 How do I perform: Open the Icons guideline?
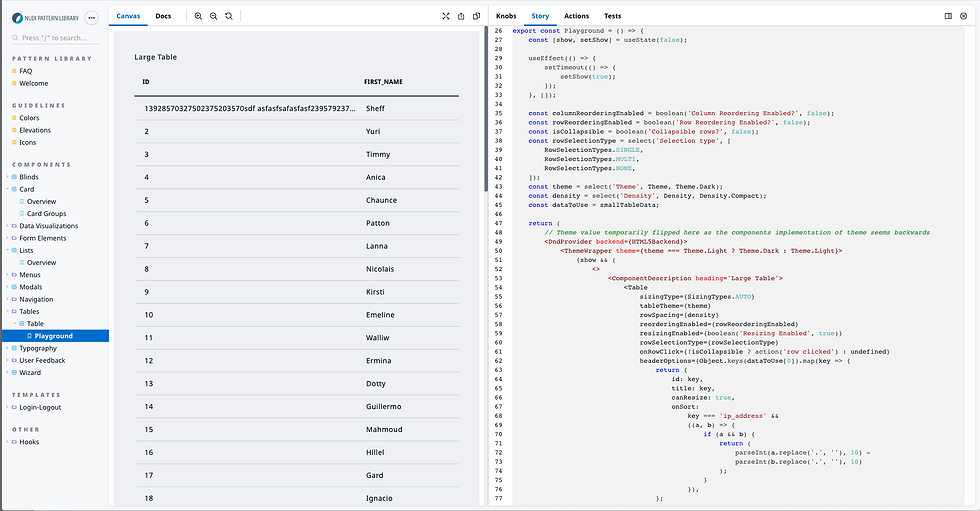[x=28, y=142]
